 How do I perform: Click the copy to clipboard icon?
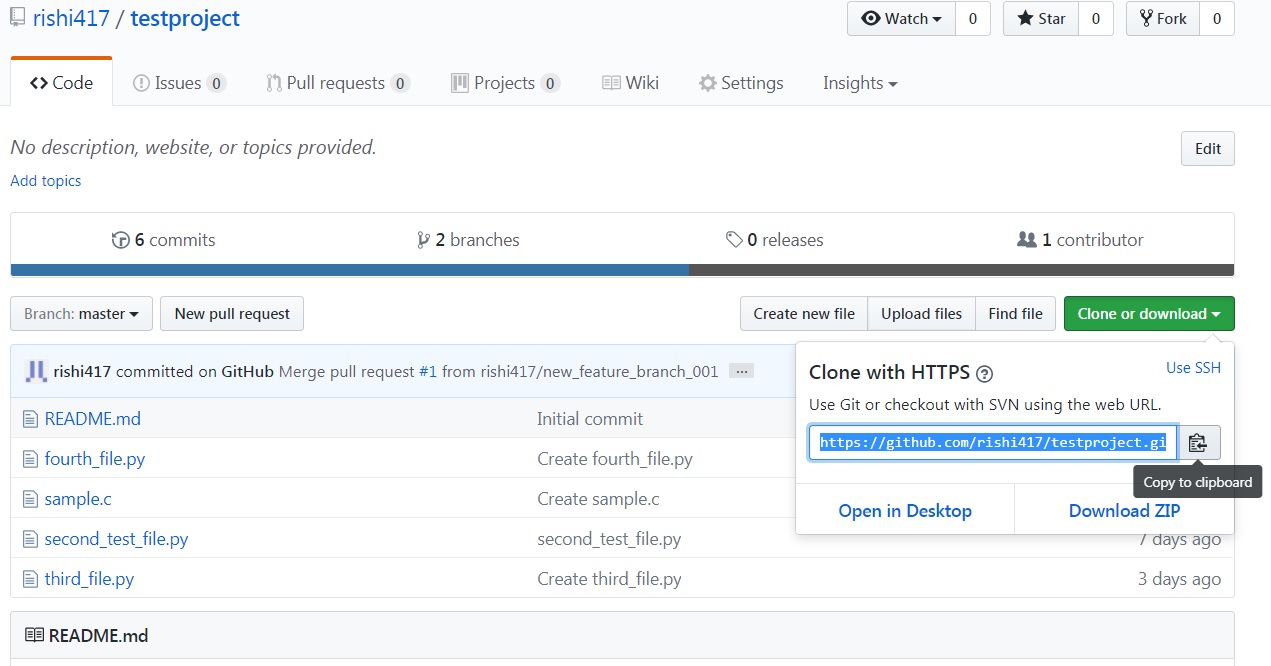(1198, 442)
